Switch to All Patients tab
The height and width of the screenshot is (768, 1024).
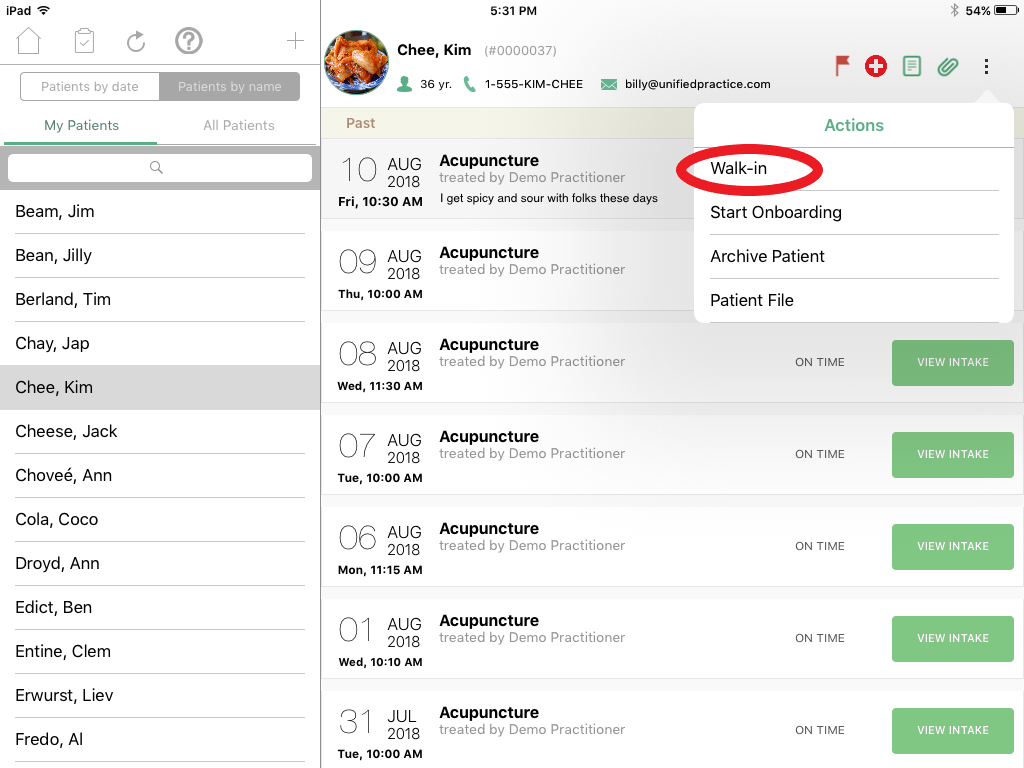tap(238, 125)
